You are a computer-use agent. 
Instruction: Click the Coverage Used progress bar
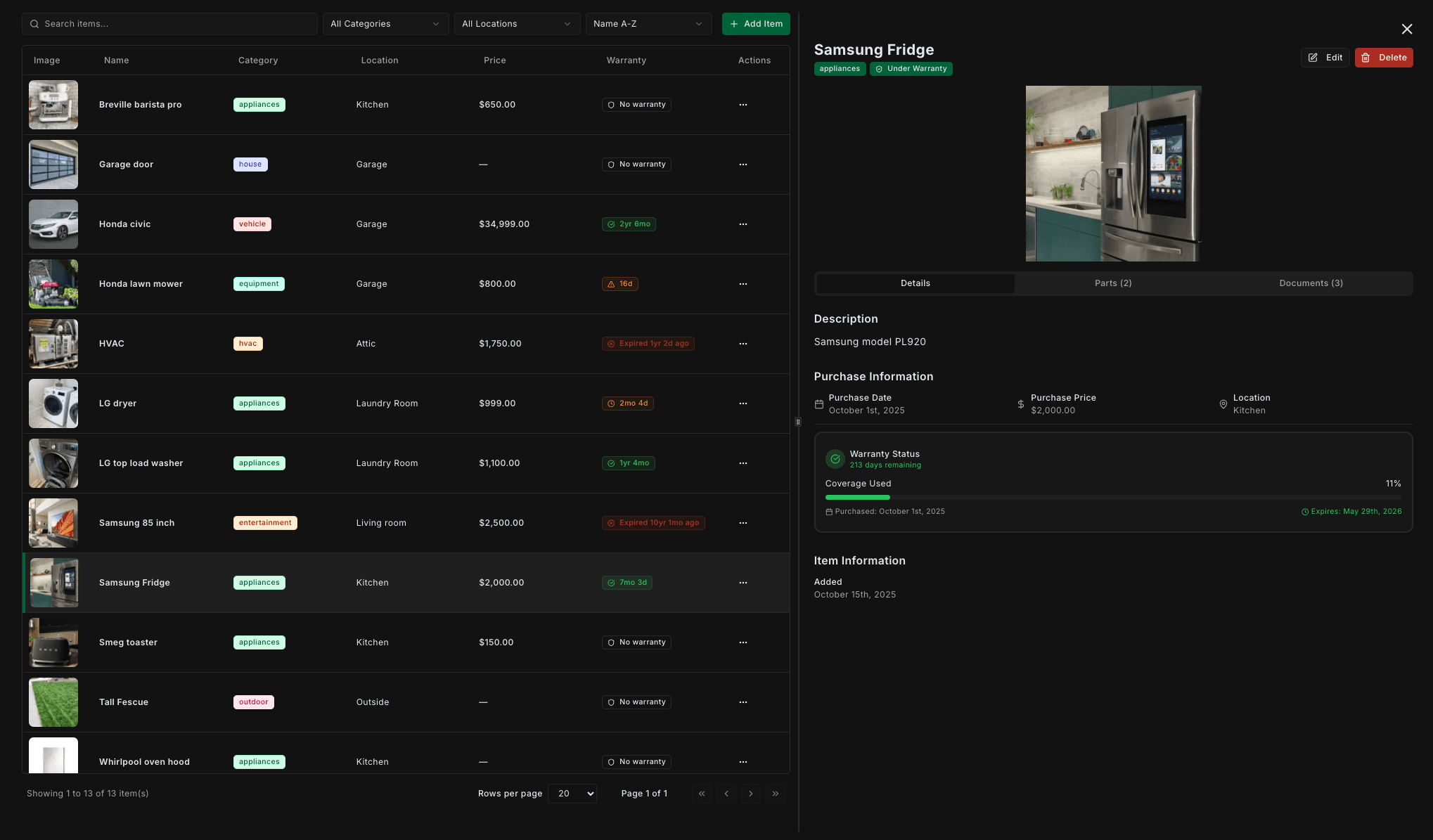point(1113,497)
